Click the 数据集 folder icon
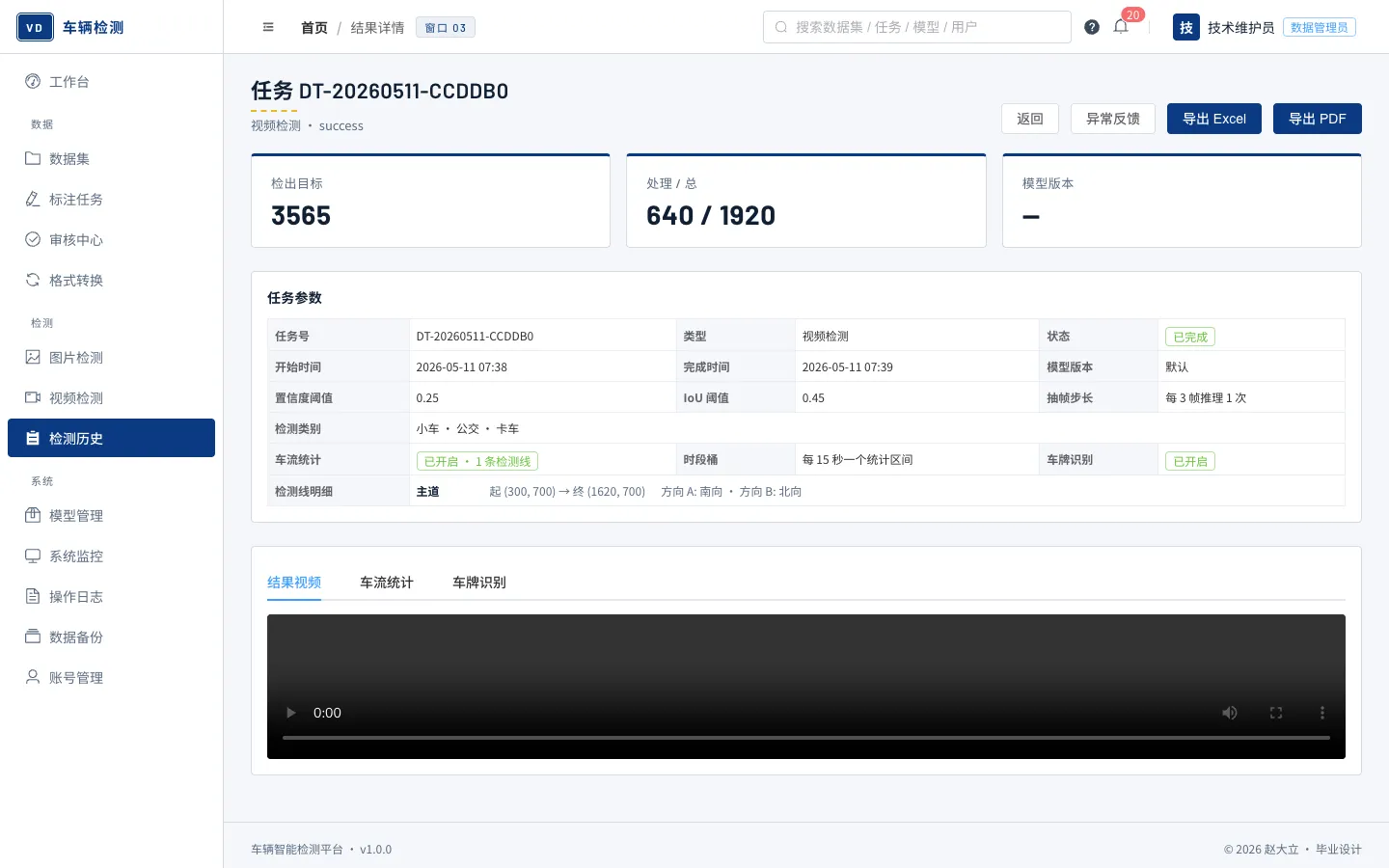Viewport: 1389px width, 868px height. tap(33, 159)
